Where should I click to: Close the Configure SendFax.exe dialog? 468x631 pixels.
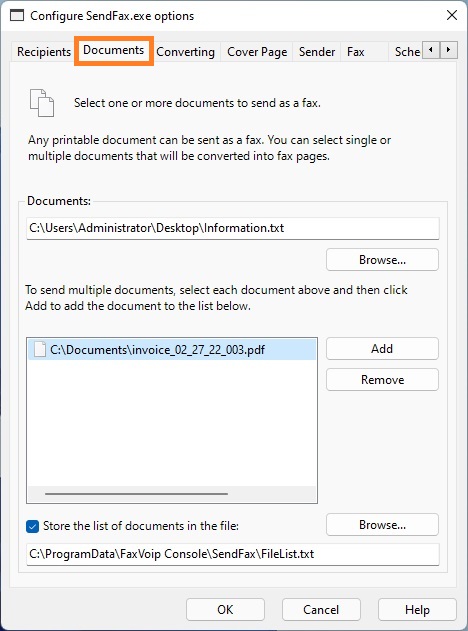point(452,15)
